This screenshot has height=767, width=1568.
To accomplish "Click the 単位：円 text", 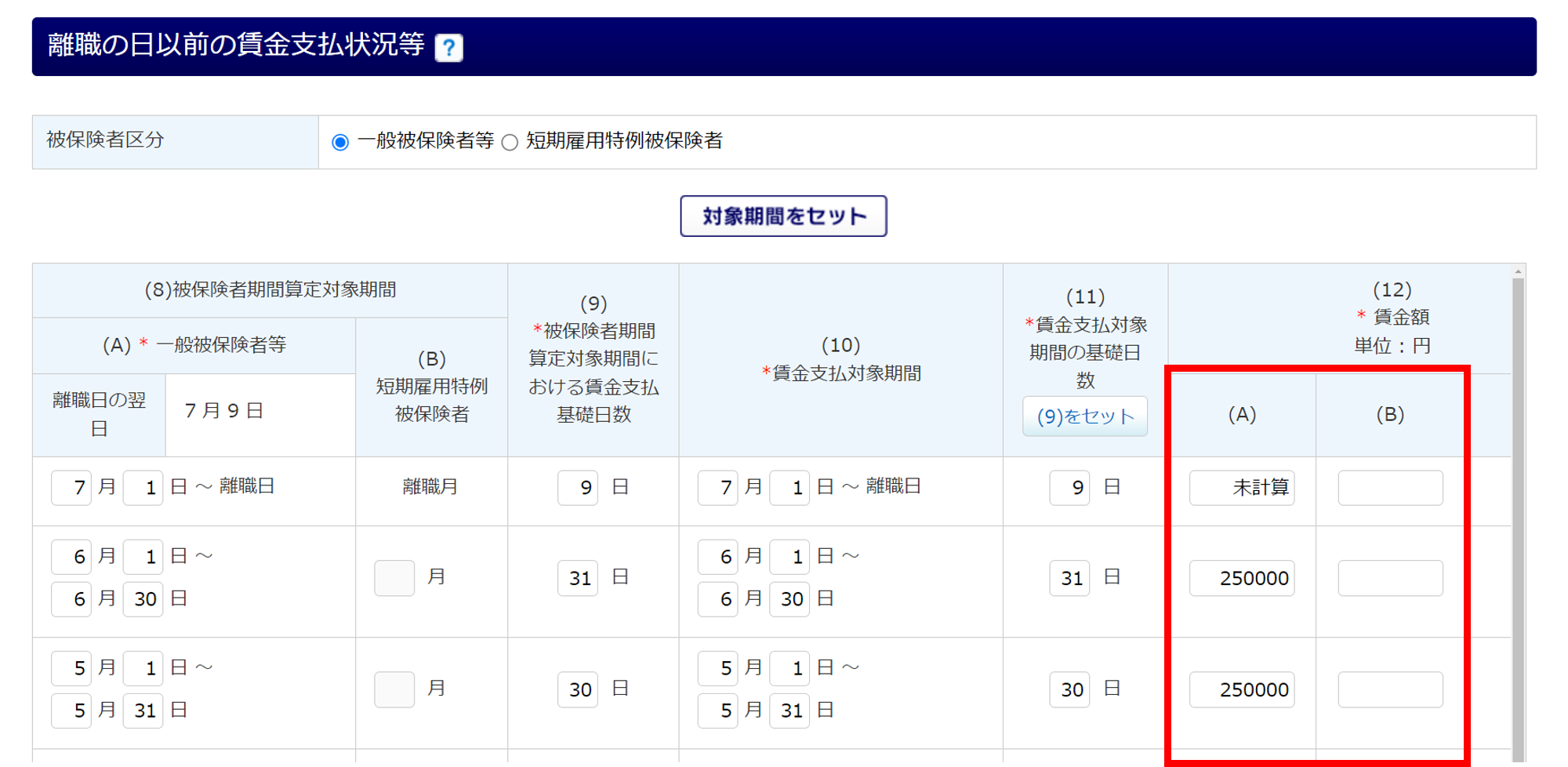I will pos(1392,346).
